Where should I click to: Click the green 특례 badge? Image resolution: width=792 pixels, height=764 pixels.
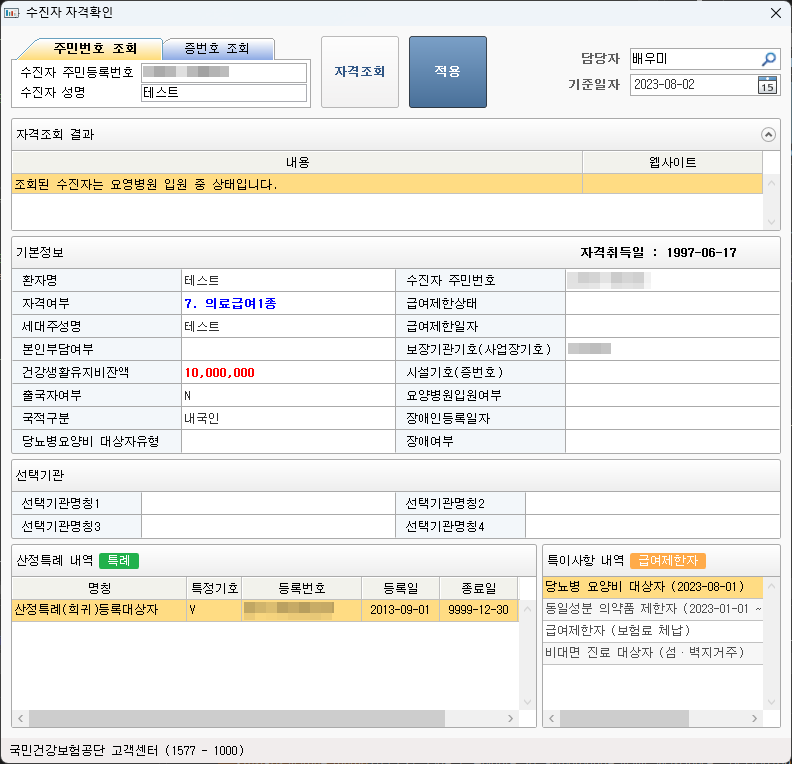point(119,561)
